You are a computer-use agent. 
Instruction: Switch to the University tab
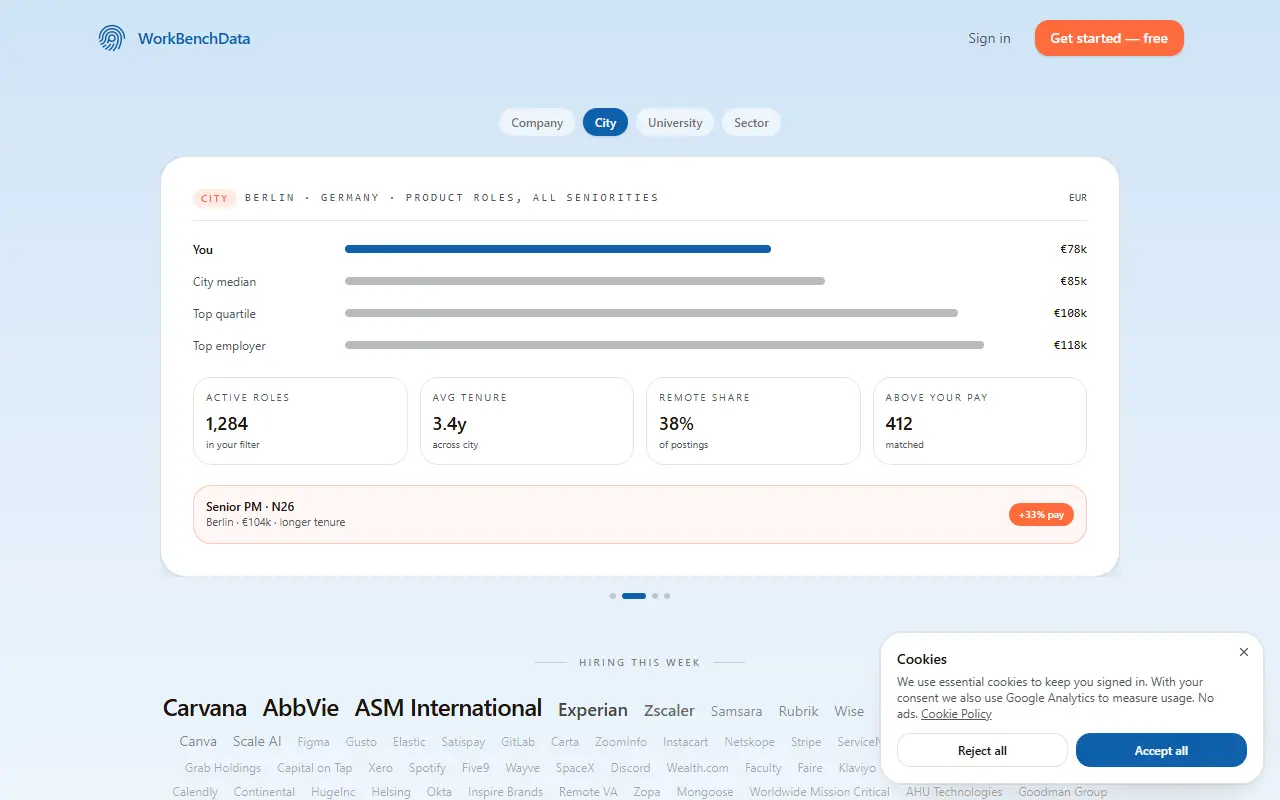click(x=675, y=123)
